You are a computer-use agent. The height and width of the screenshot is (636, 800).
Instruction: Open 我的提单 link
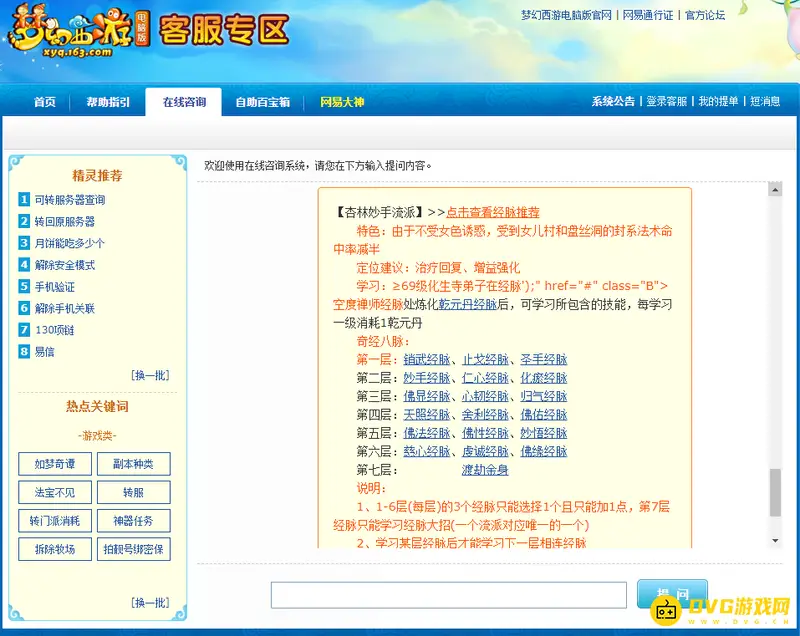point(718,101)
